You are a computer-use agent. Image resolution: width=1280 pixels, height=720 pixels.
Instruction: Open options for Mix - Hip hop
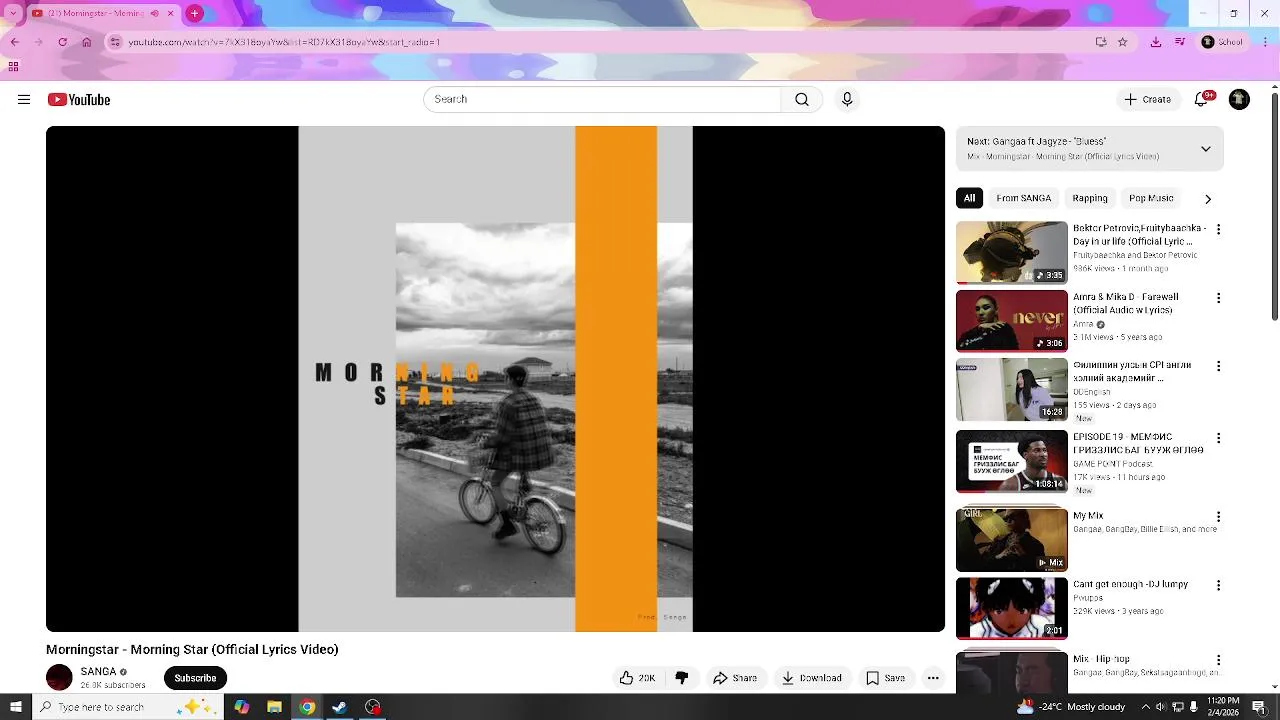pos(1218,660)
